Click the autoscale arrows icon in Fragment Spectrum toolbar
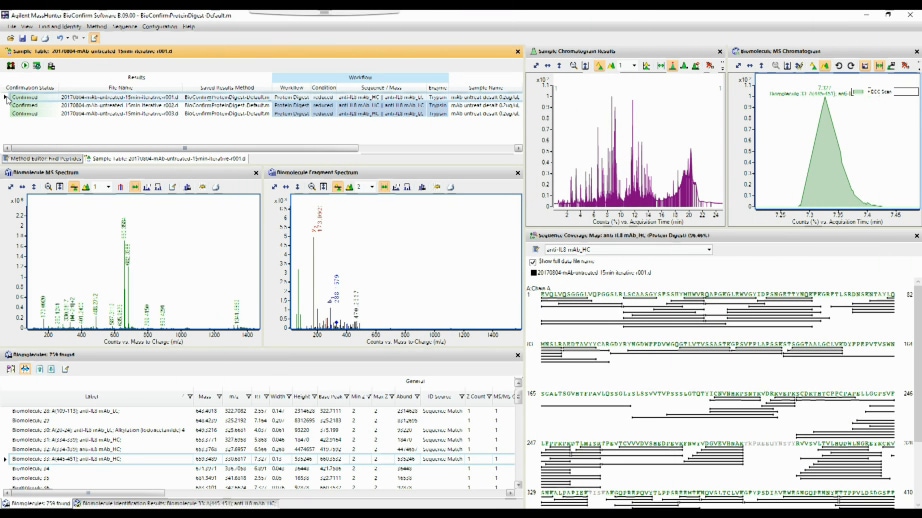The width and height of the screenshot is (922, 518). click(273, 187)
